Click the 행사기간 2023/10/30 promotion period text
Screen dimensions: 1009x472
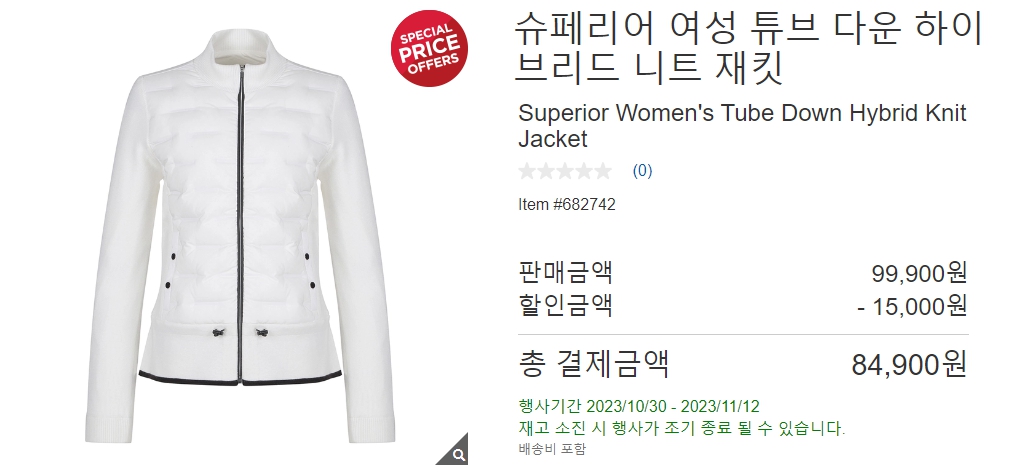click(x=639, y=406)
